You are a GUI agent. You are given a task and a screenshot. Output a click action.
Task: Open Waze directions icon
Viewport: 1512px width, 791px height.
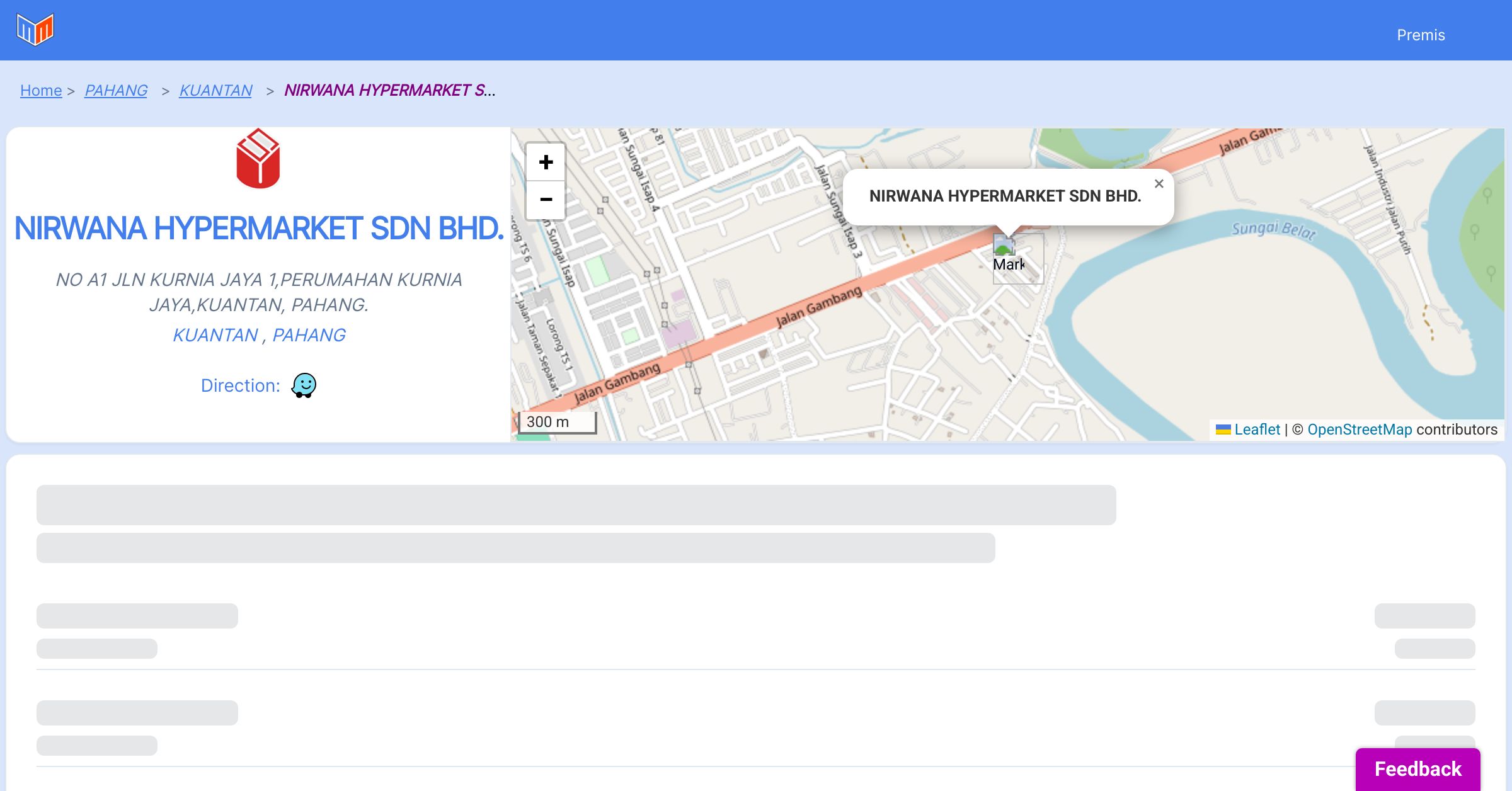click(304, 385)
